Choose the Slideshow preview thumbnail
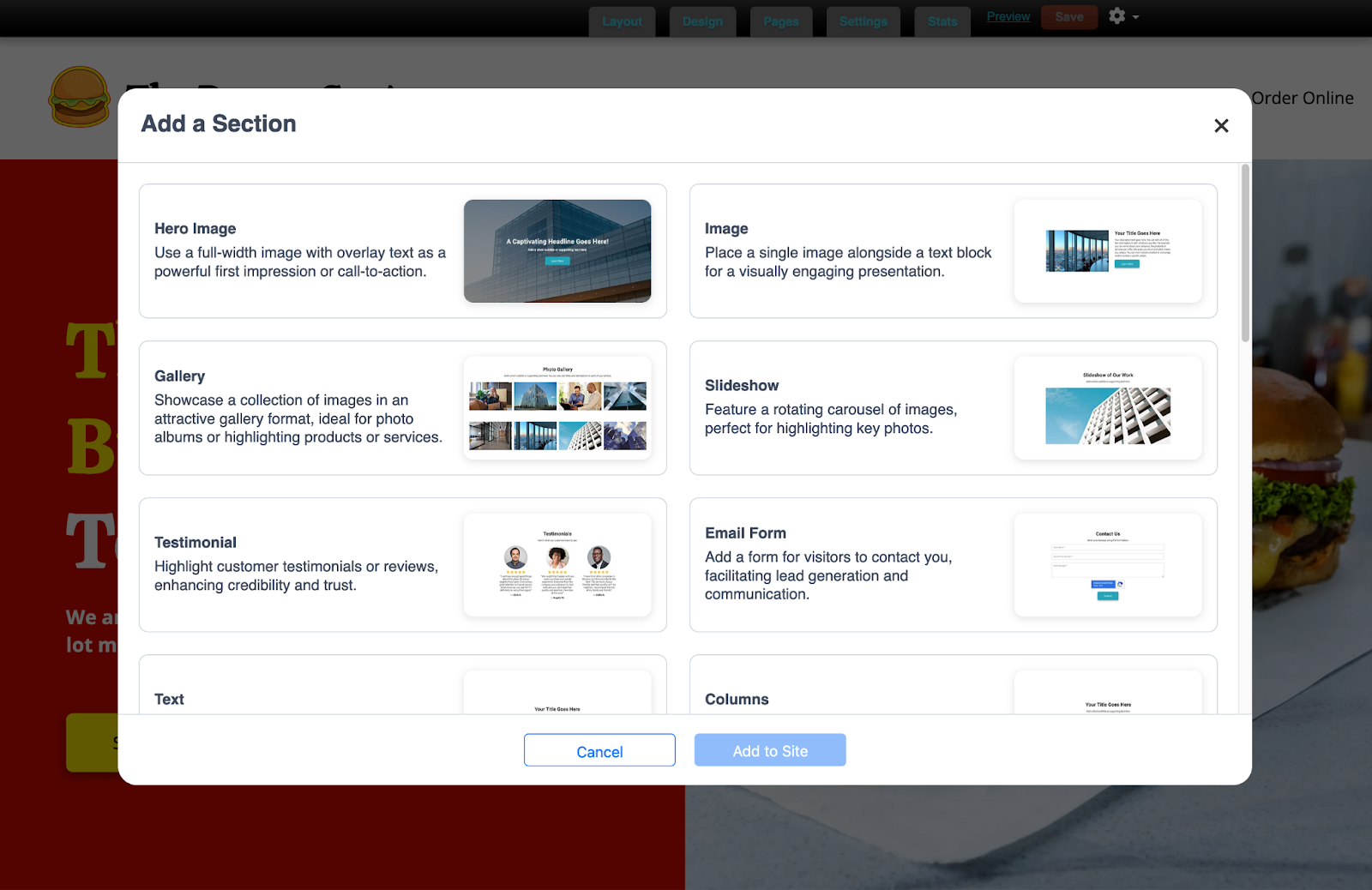 coord(1108,408)
